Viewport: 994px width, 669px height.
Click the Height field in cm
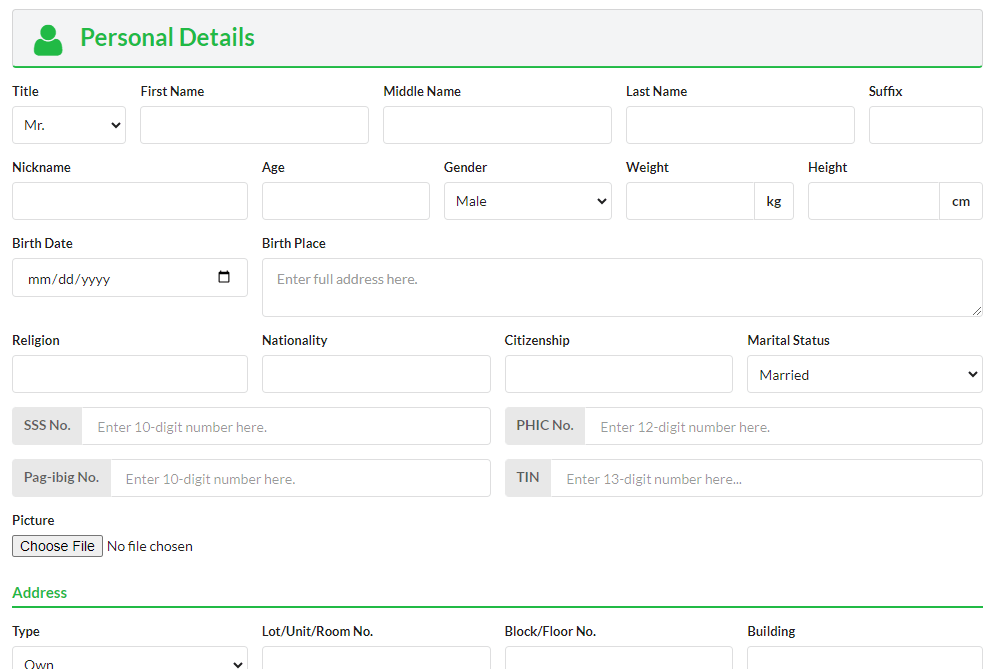coord(873,201)
